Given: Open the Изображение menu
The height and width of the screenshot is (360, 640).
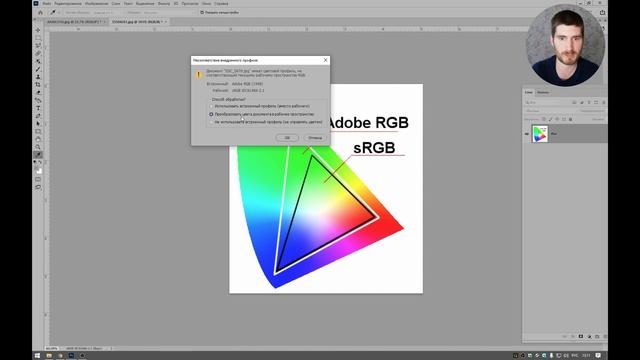Looking at the screenshot, I should pos(96,4).
